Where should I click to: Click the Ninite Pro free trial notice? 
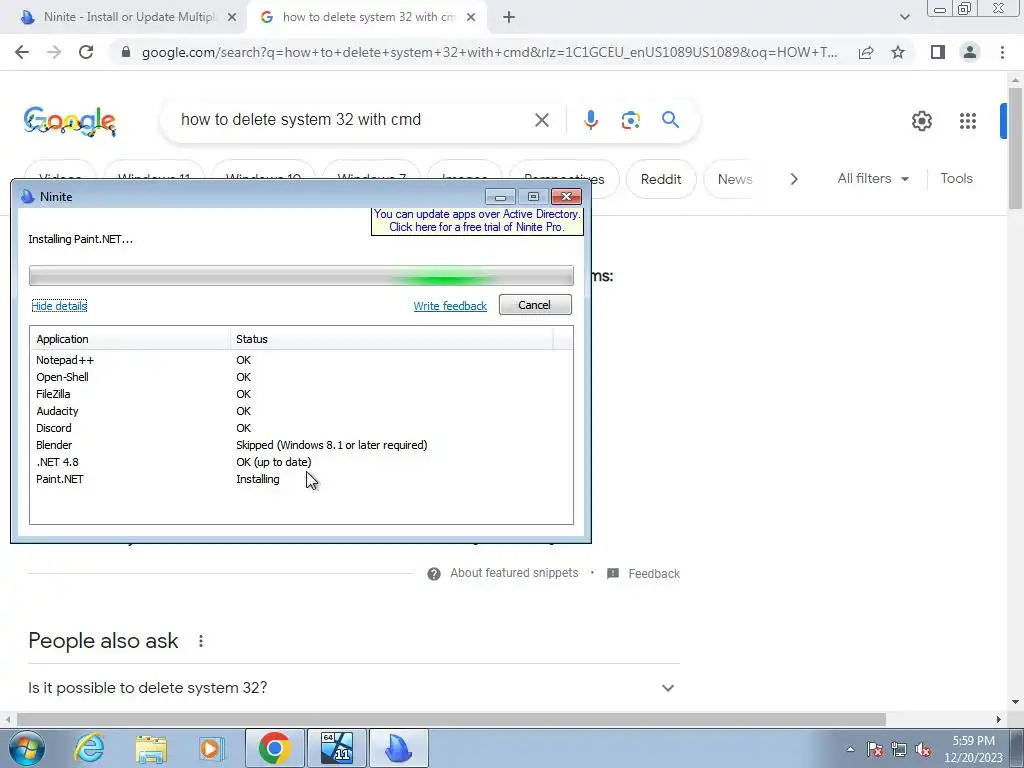[477, 221]
